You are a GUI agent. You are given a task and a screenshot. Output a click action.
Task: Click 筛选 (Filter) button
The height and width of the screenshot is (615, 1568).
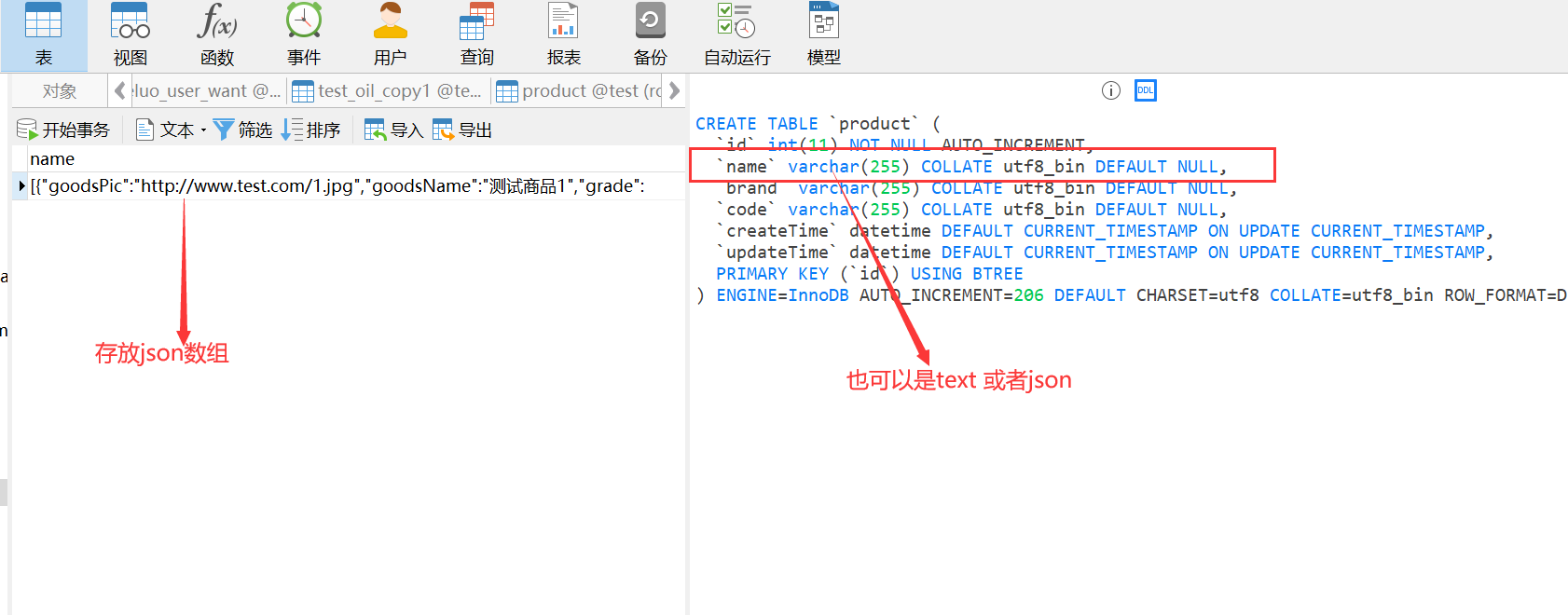[242, 130]
